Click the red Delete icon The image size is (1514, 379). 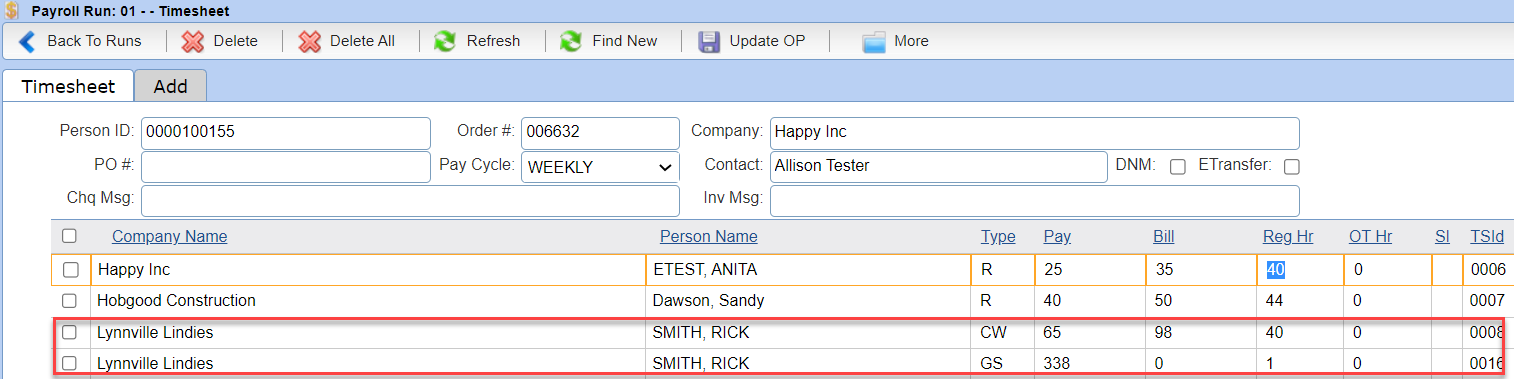pos(193,41)
